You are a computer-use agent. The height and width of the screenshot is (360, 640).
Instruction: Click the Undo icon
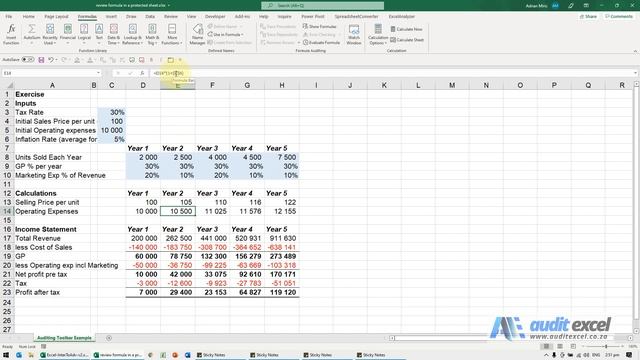click(x=51, y=60)
